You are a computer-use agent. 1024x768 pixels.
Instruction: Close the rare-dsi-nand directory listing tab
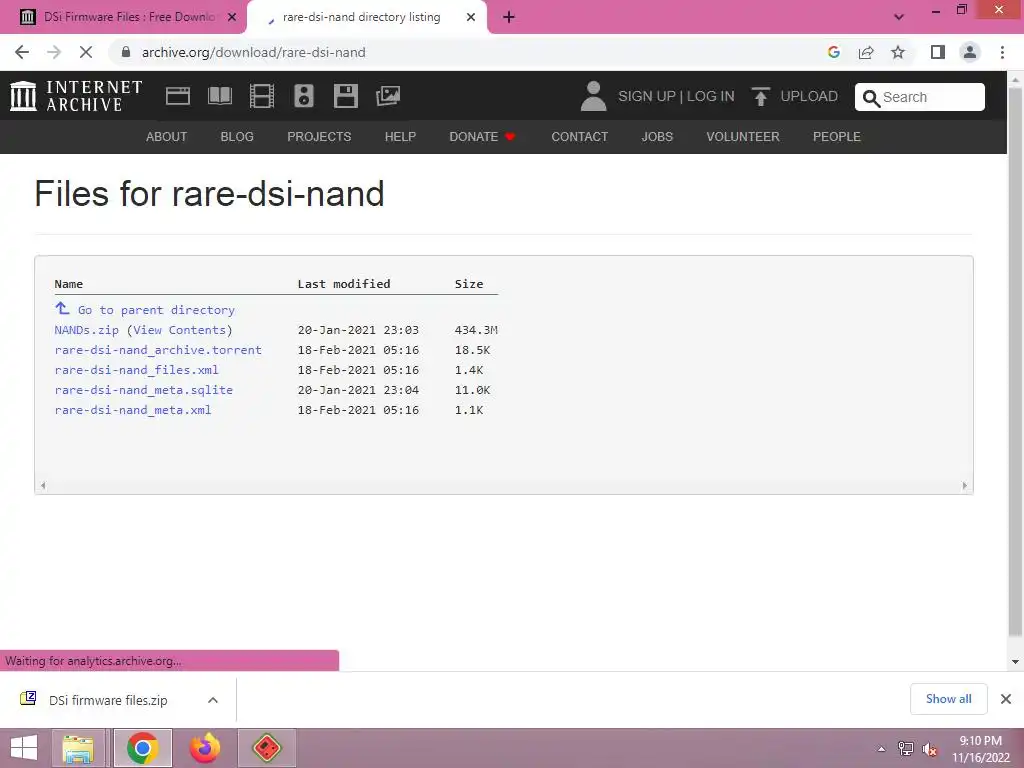click(x=471, y=17)
